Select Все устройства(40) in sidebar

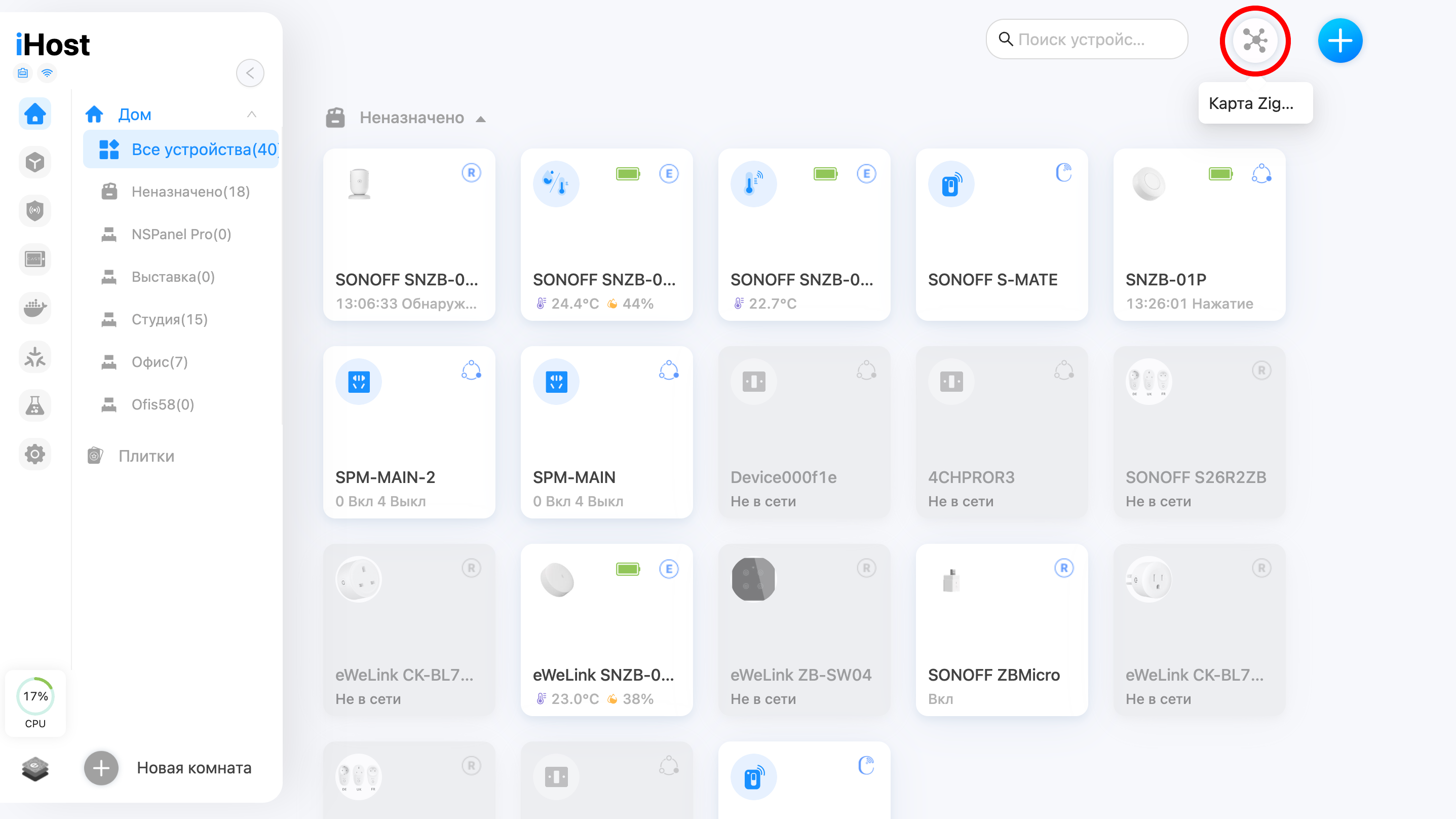pos(181,150)
